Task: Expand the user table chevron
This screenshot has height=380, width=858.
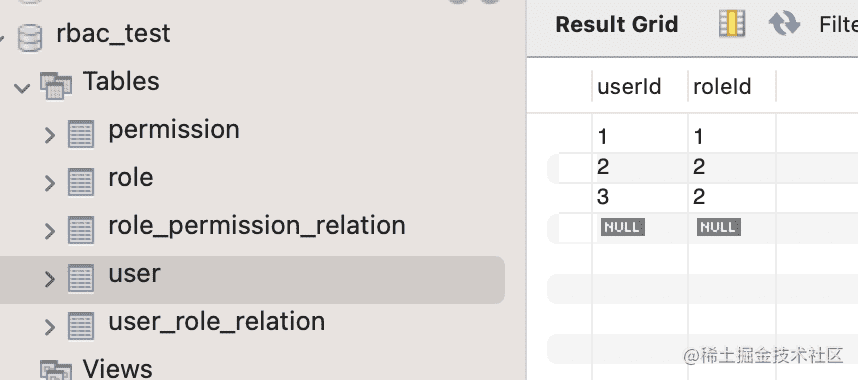Action: pyautogui.click(x=50, y=279)
